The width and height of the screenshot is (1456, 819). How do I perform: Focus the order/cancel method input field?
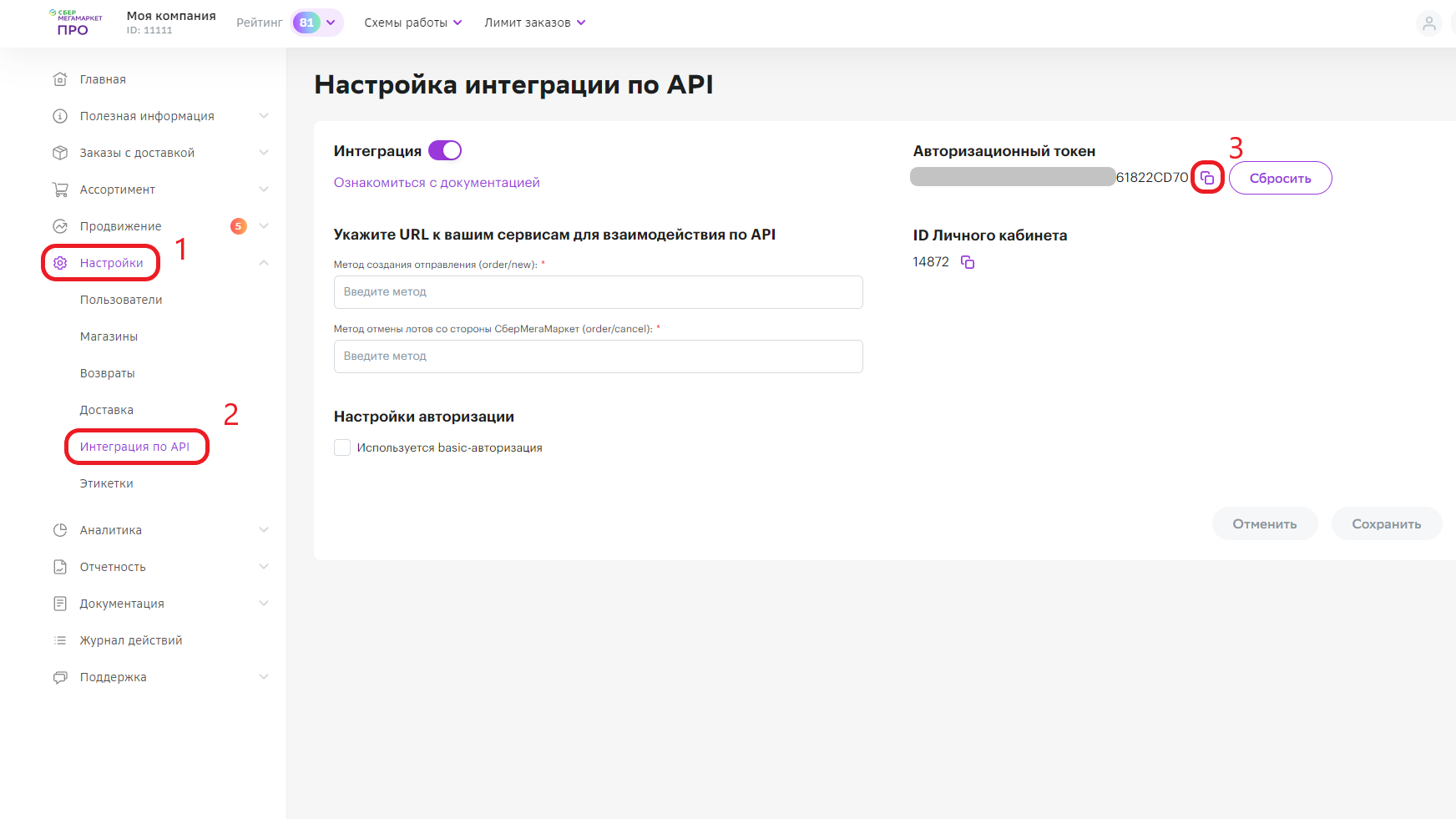598,356
